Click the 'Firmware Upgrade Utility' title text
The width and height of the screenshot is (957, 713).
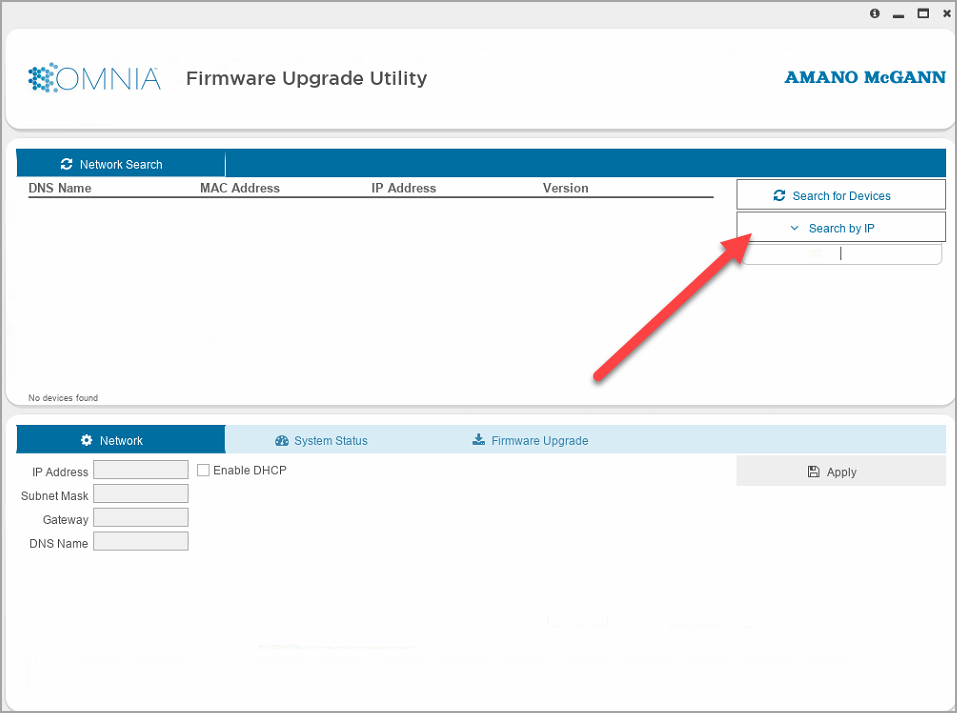(x=306, y=78)
